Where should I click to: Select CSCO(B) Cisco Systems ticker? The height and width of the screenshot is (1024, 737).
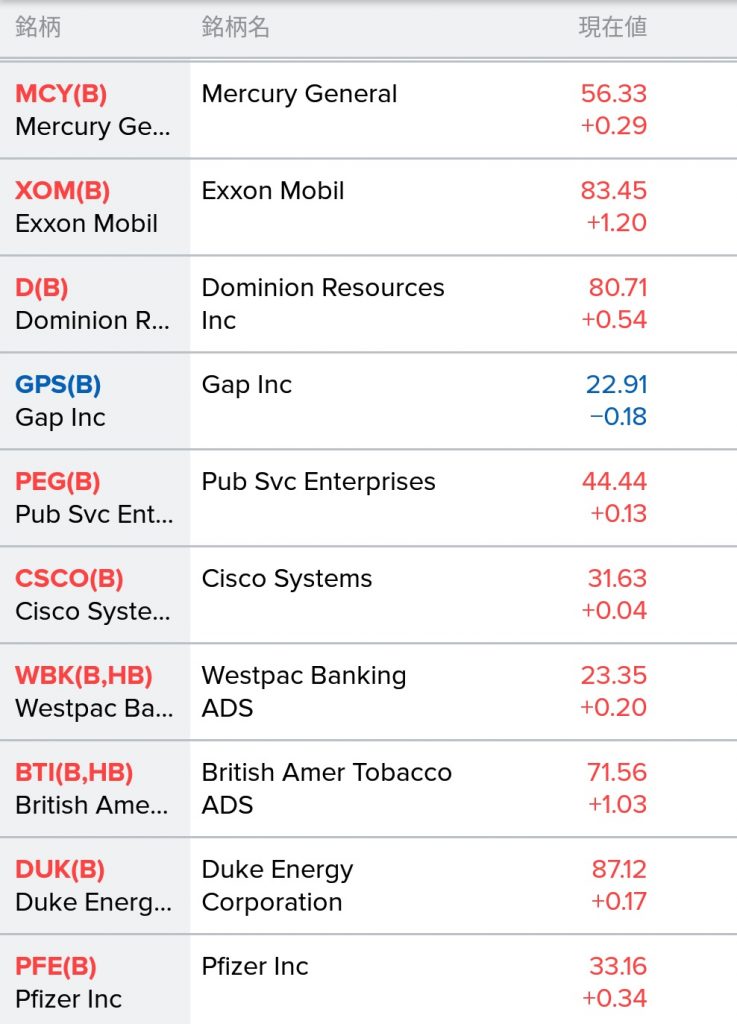[x=69, y=579]
